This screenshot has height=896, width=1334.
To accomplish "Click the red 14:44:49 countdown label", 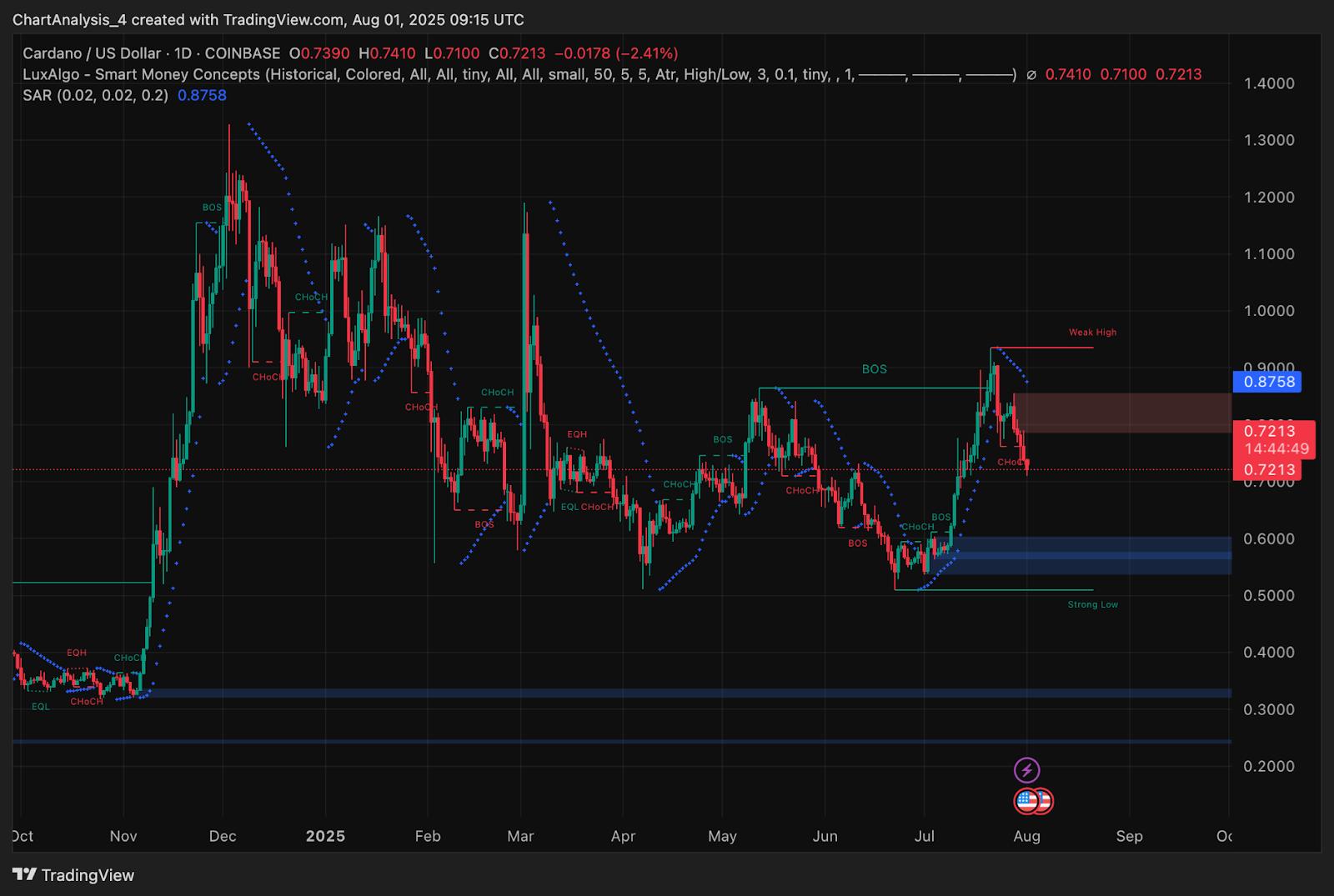I will (x=1276, y=448).
